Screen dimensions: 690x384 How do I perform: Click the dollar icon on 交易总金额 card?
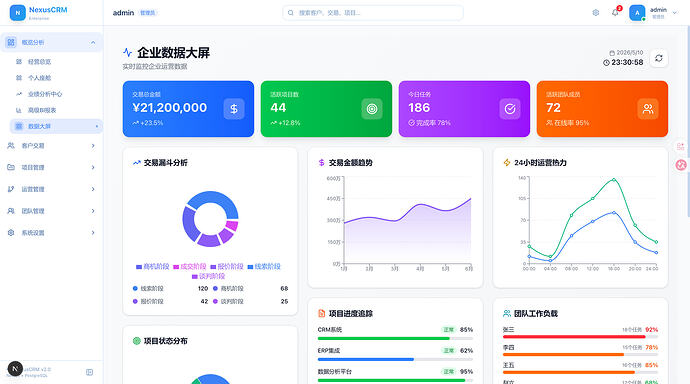234,109
